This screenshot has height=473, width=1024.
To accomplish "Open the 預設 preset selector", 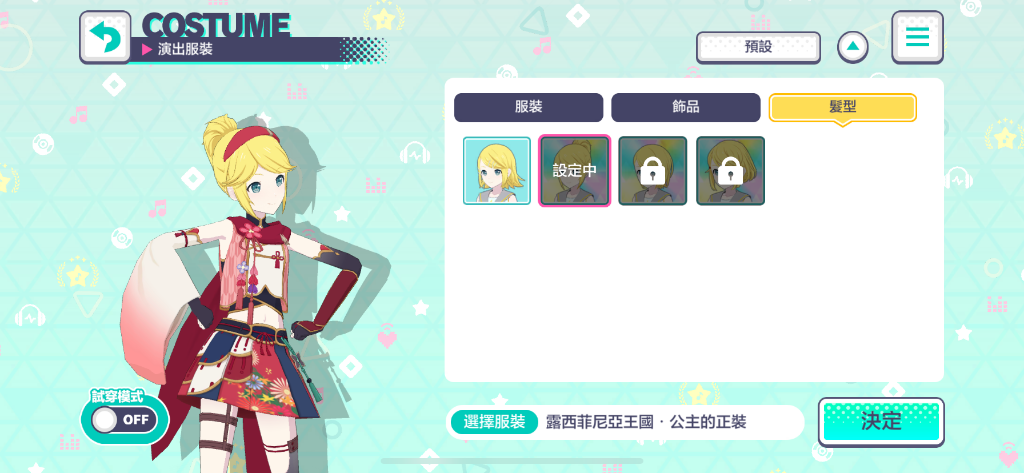I will 758,47.
